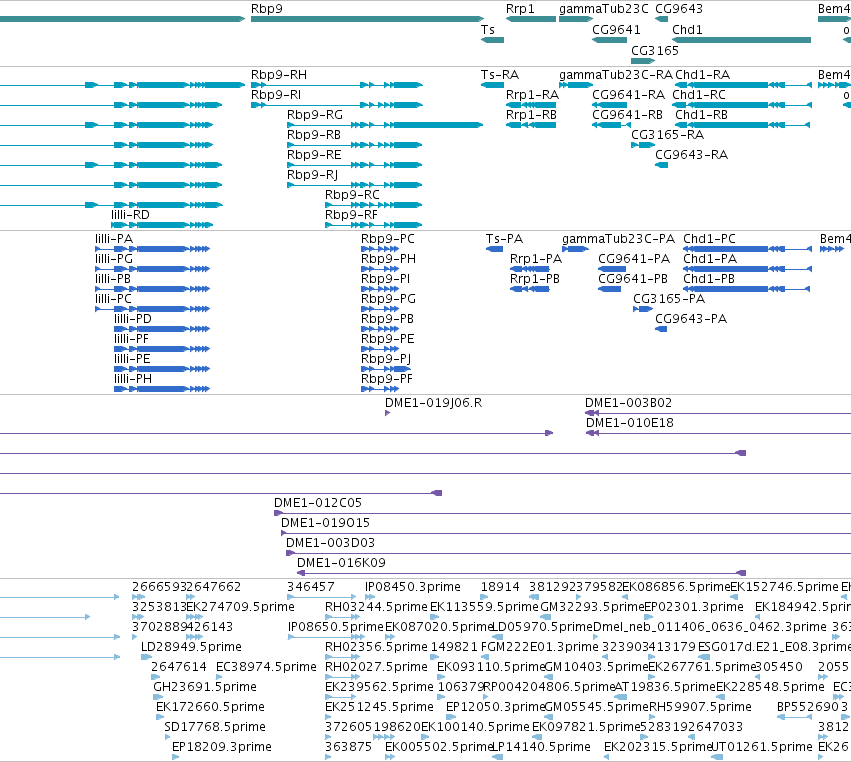Click the Ts gene label
851x762 pixels.
[487, 29]
